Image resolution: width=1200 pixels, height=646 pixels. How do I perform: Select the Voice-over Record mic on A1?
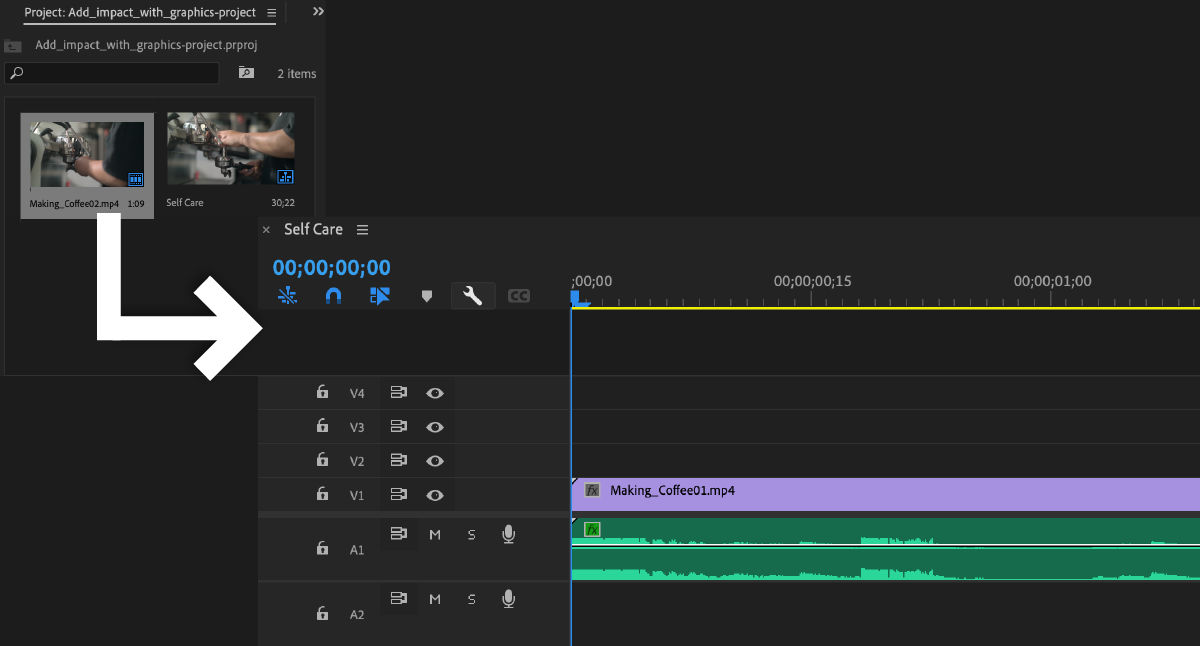[508, 534]
